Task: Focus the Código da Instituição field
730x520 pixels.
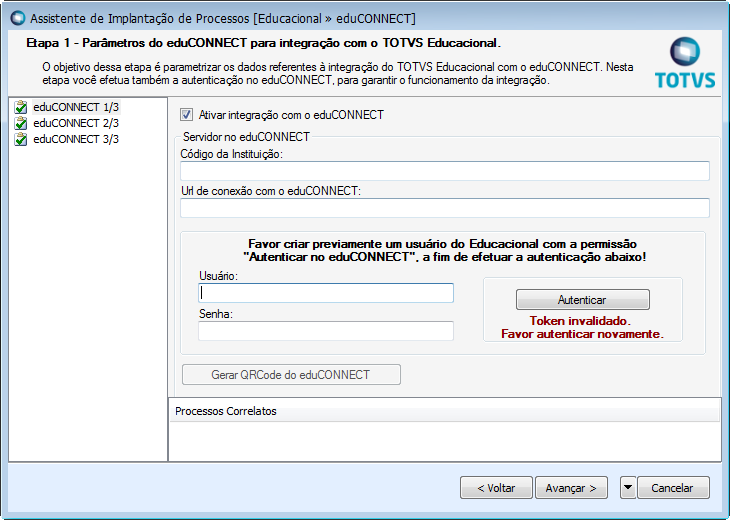Action: point(444,171)
